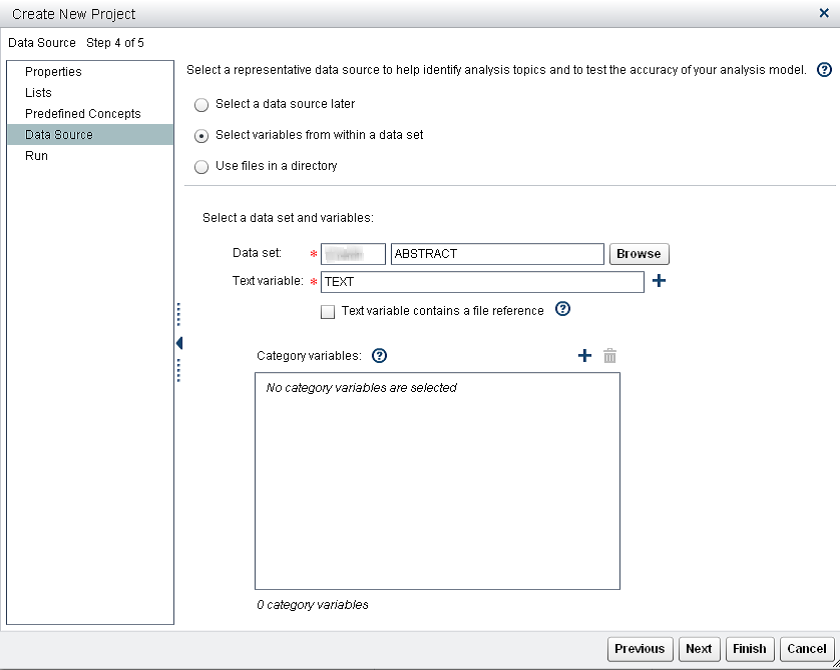
Task: Click the ABSTRACT data set name field
Action: click(x=498, y=254)
